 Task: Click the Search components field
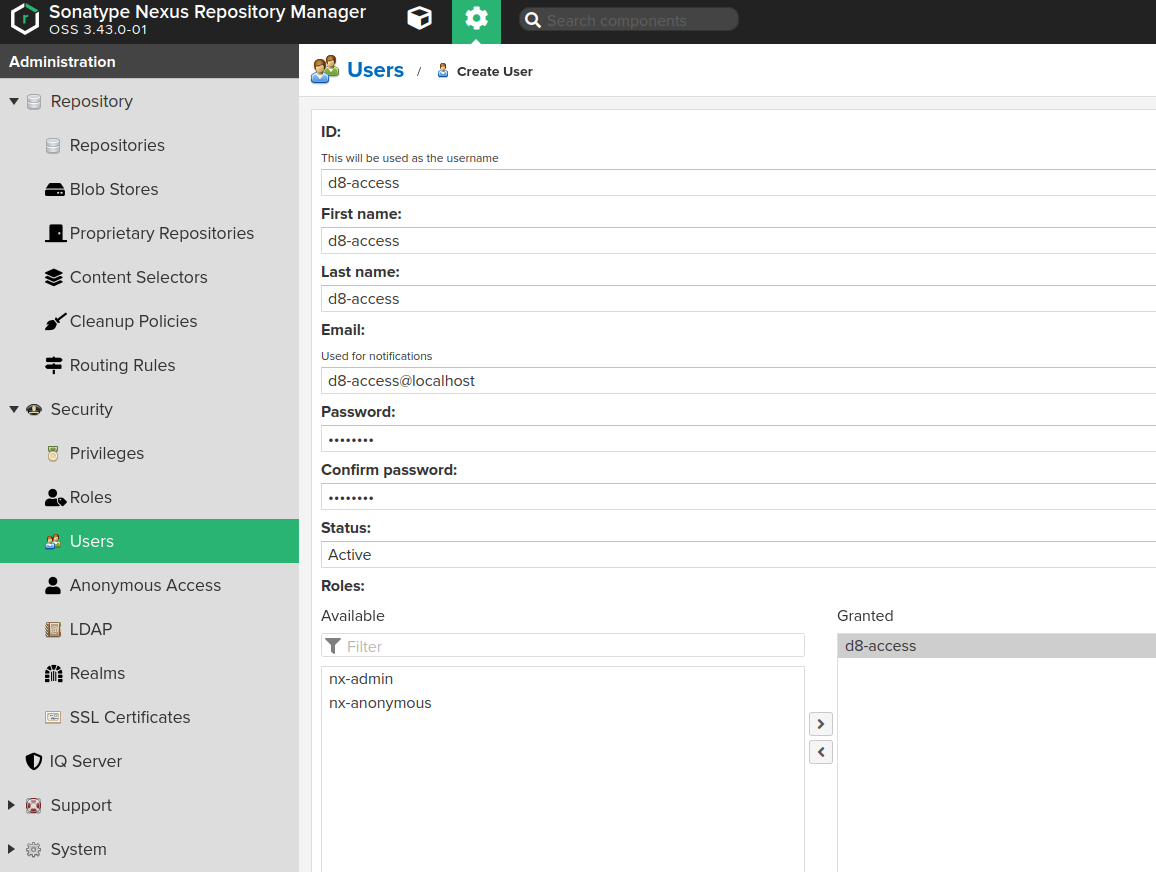[x=628, y=20]
